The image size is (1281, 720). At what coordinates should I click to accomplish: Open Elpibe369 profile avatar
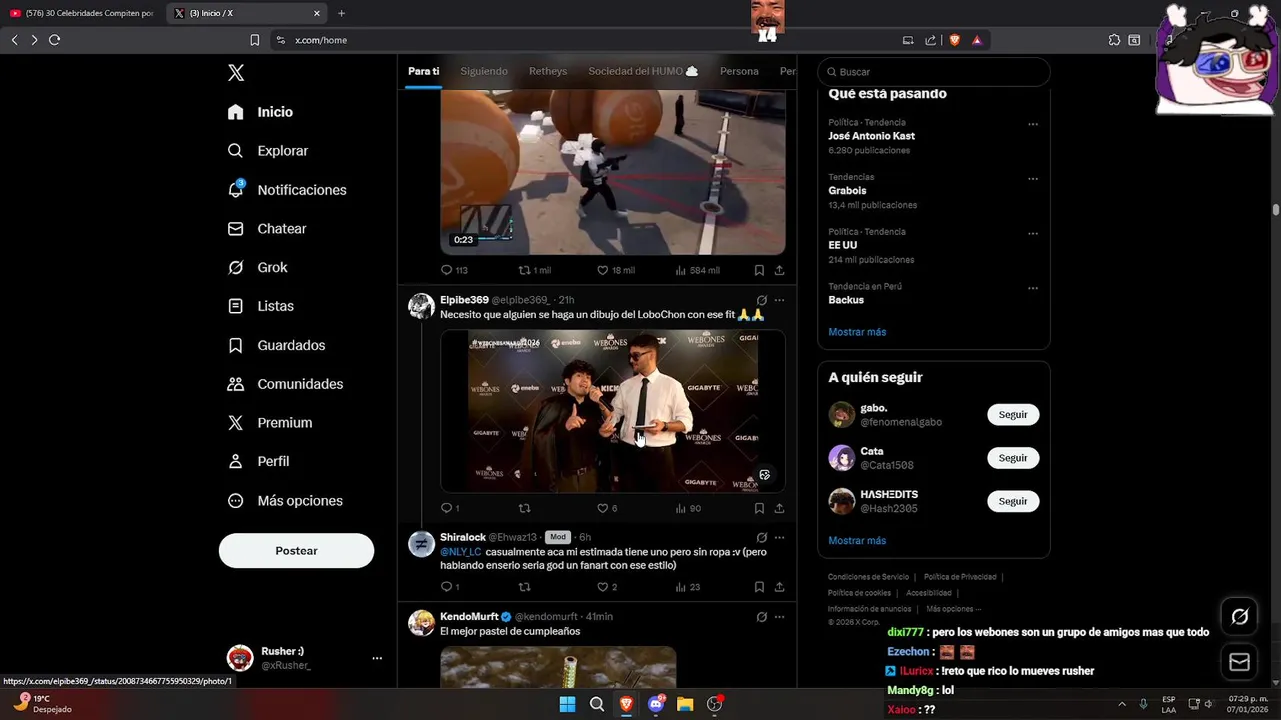(421, 306)
